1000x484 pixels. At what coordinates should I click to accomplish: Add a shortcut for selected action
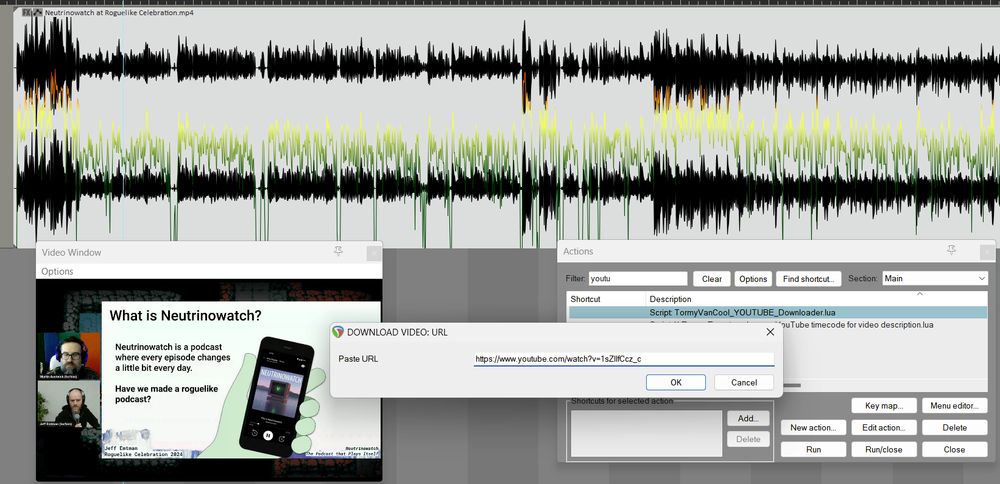(x=748, y=418)
